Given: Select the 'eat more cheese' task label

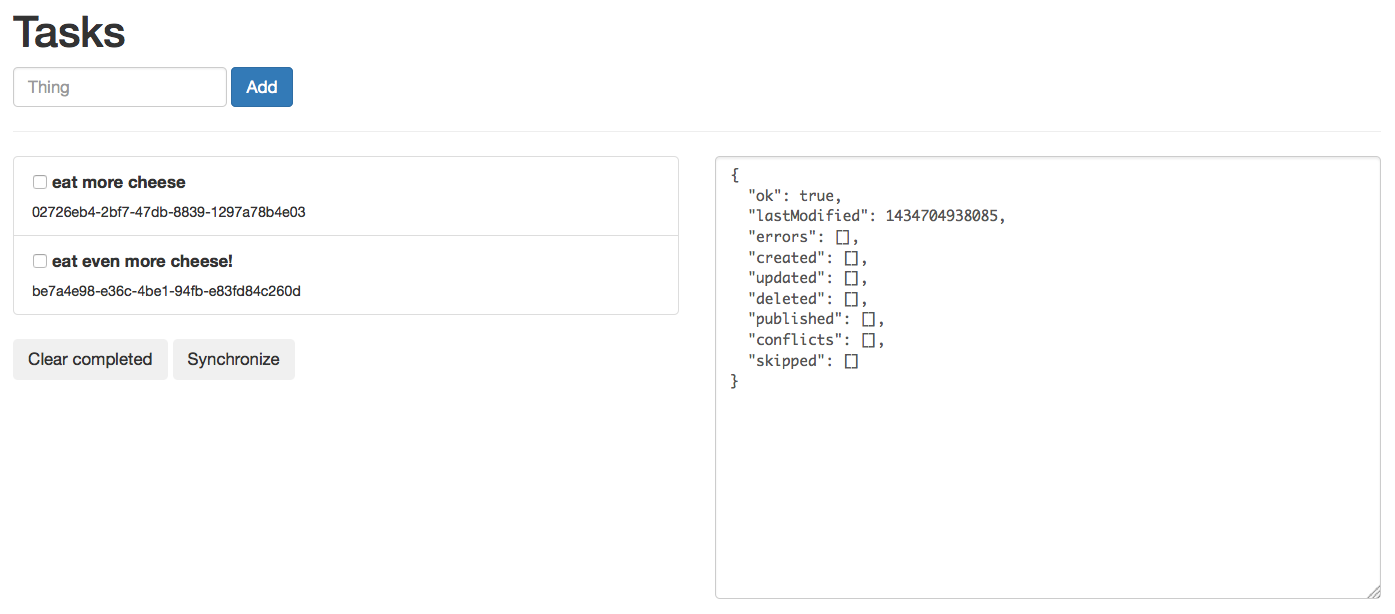Looking at the screenshot, I should tap(119, 182).
